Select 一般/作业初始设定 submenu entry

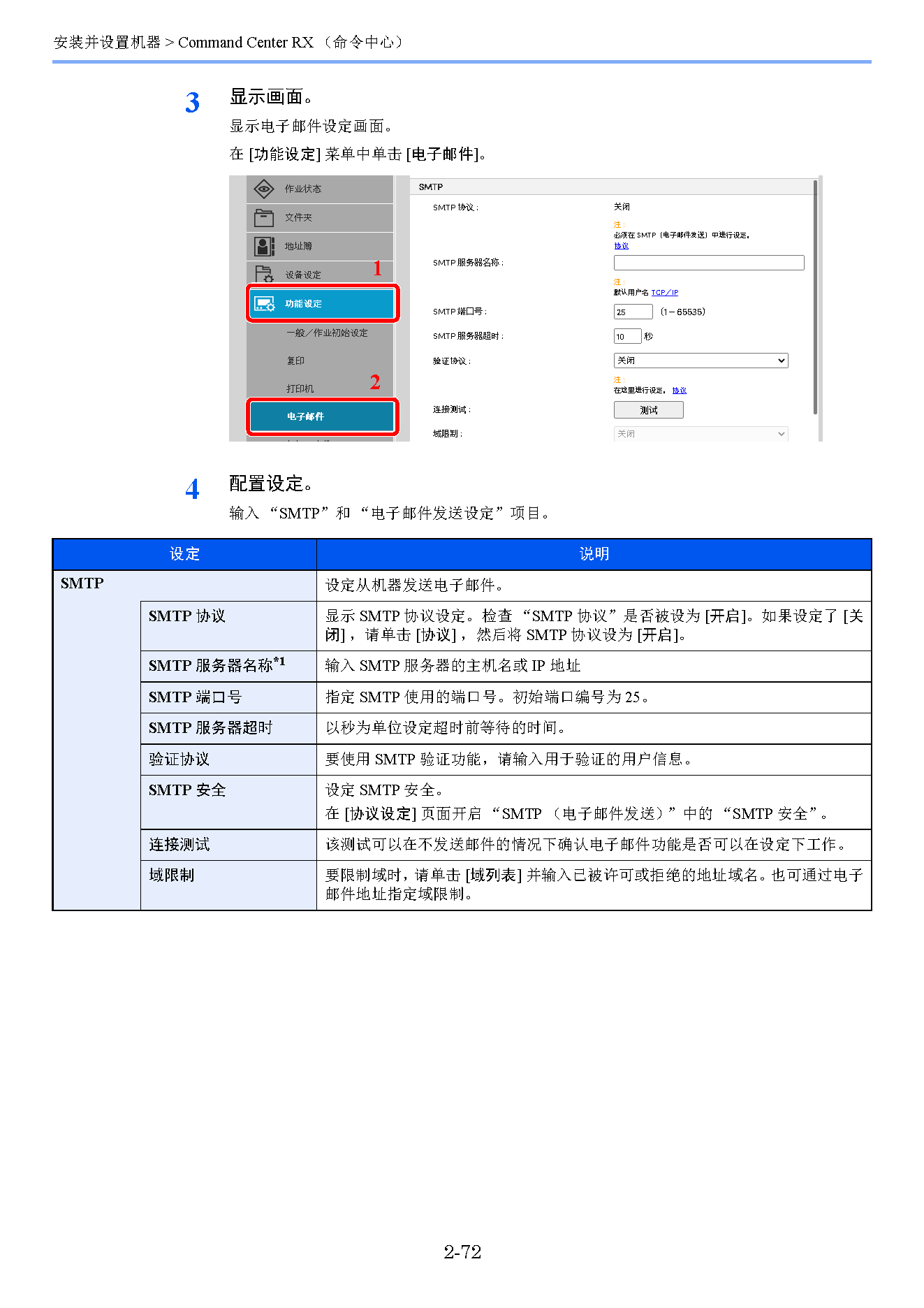pos(326,333)
